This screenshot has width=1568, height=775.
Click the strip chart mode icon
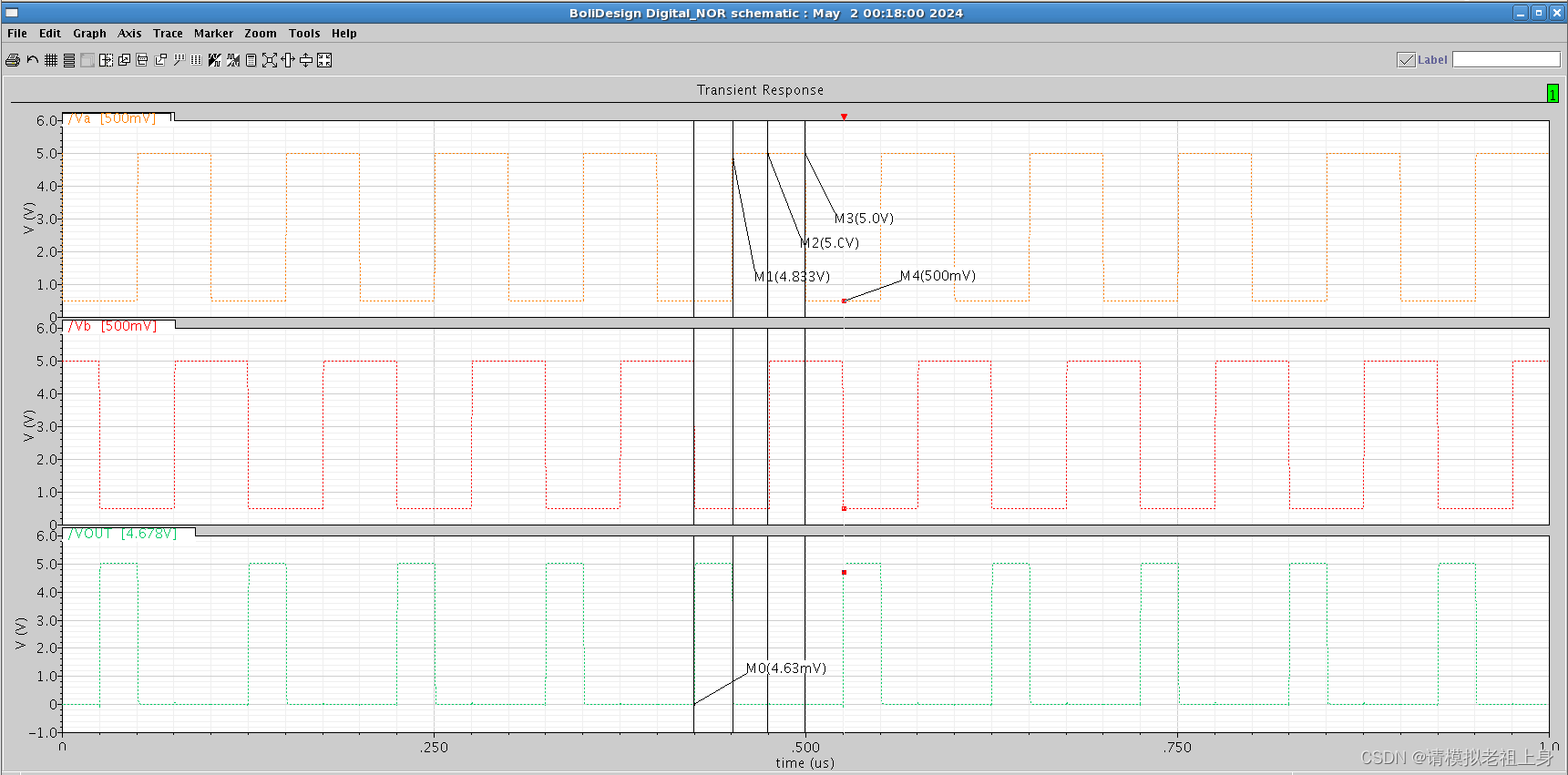point(69,60)
